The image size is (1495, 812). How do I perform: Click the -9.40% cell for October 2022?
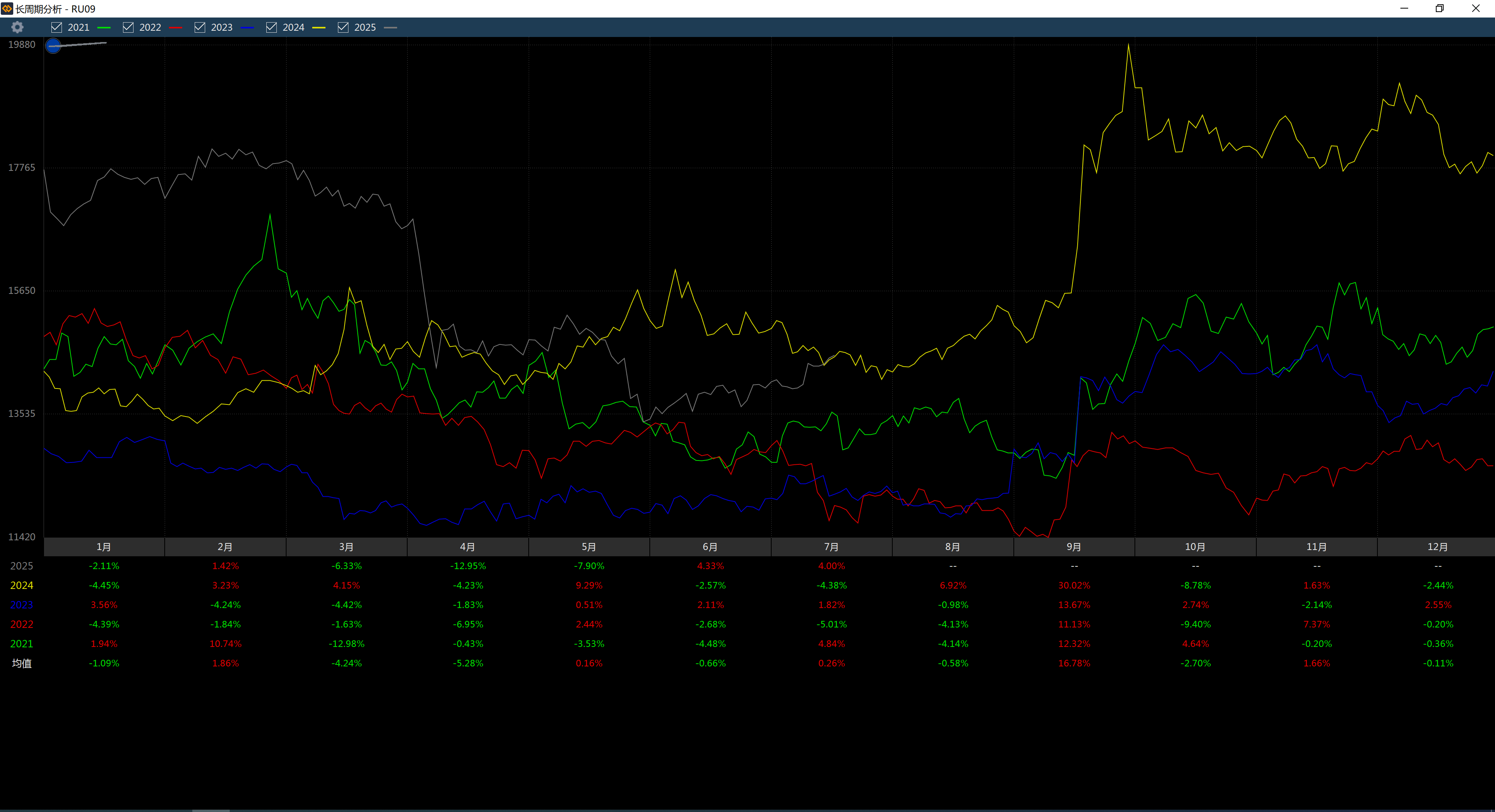[x=1196, y=624]
